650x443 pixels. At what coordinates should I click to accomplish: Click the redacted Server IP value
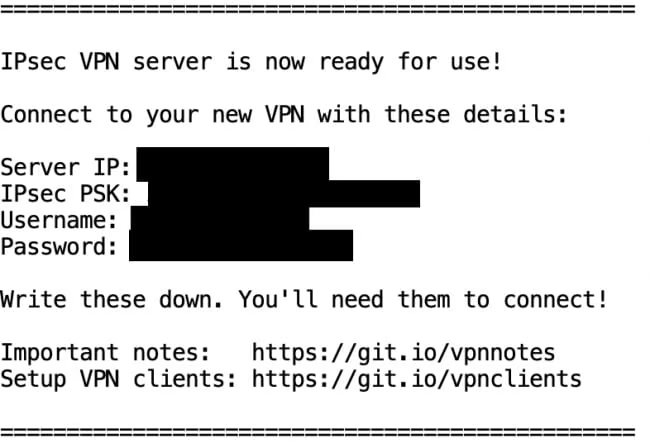[x=233, y=164]
